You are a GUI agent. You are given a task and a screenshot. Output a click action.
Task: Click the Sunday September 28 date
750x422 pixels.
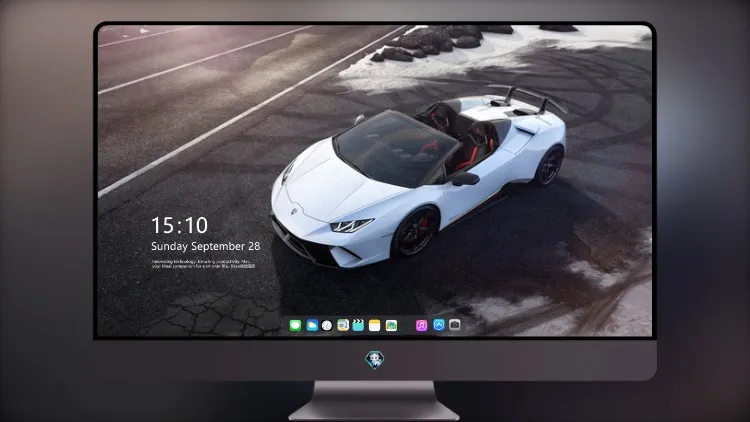point(206,246)
